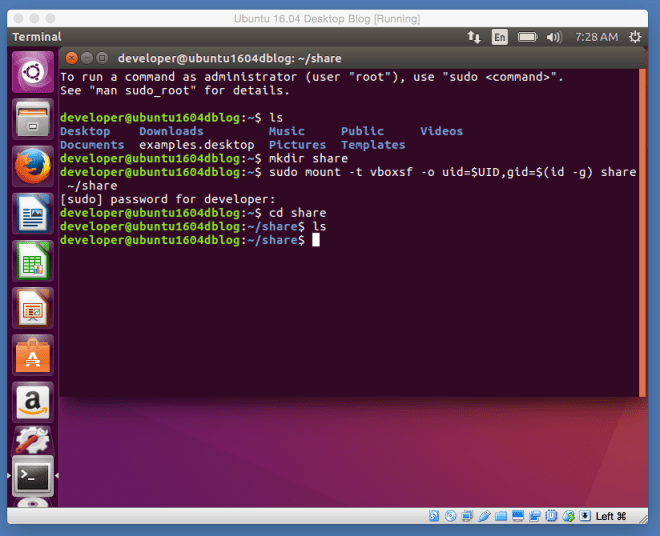Screen dimensions: 660x536
Task: Open the session gear menu
Action: (x=637, y=37)
